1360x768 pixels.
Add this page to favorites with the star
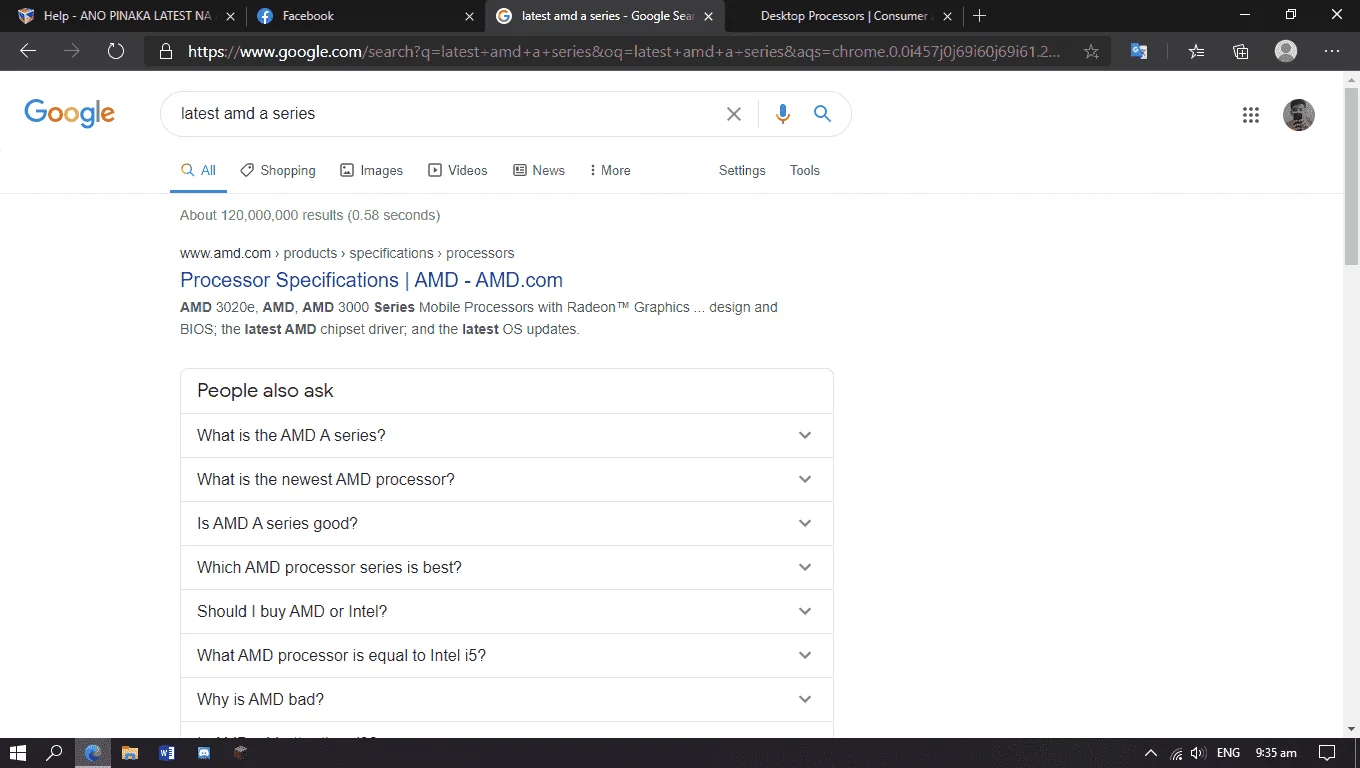click(1091, 52)
